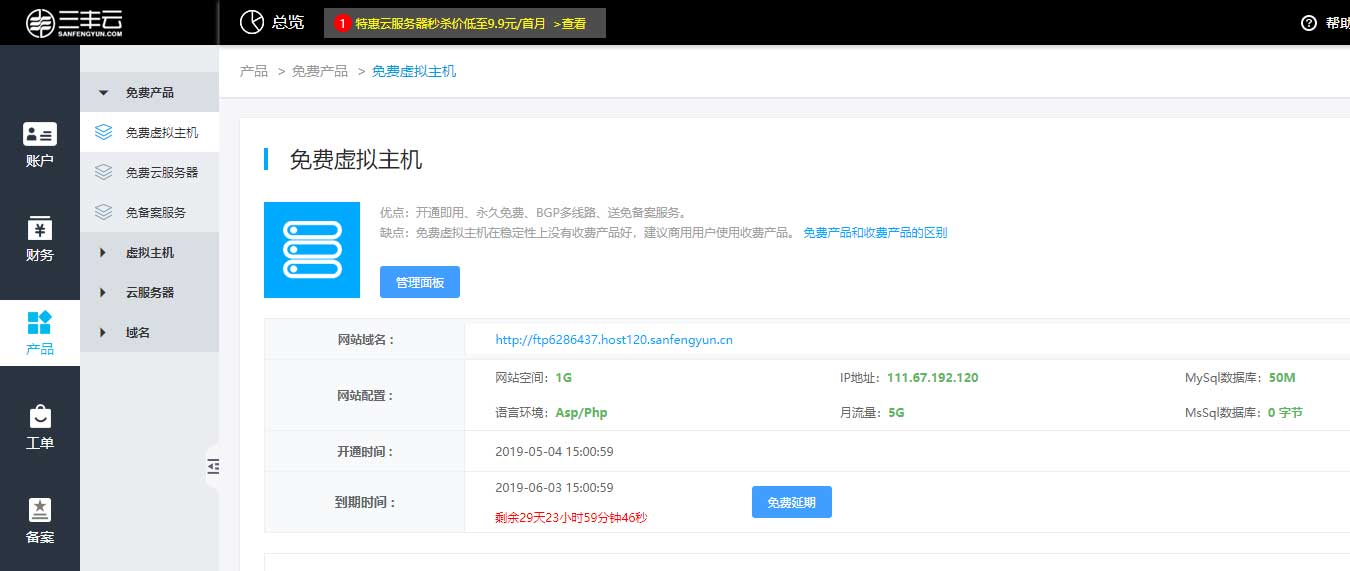Click the 0 字节 MsSql database value
Screen dimensions: 1350x571
(x=1285, y=412)
